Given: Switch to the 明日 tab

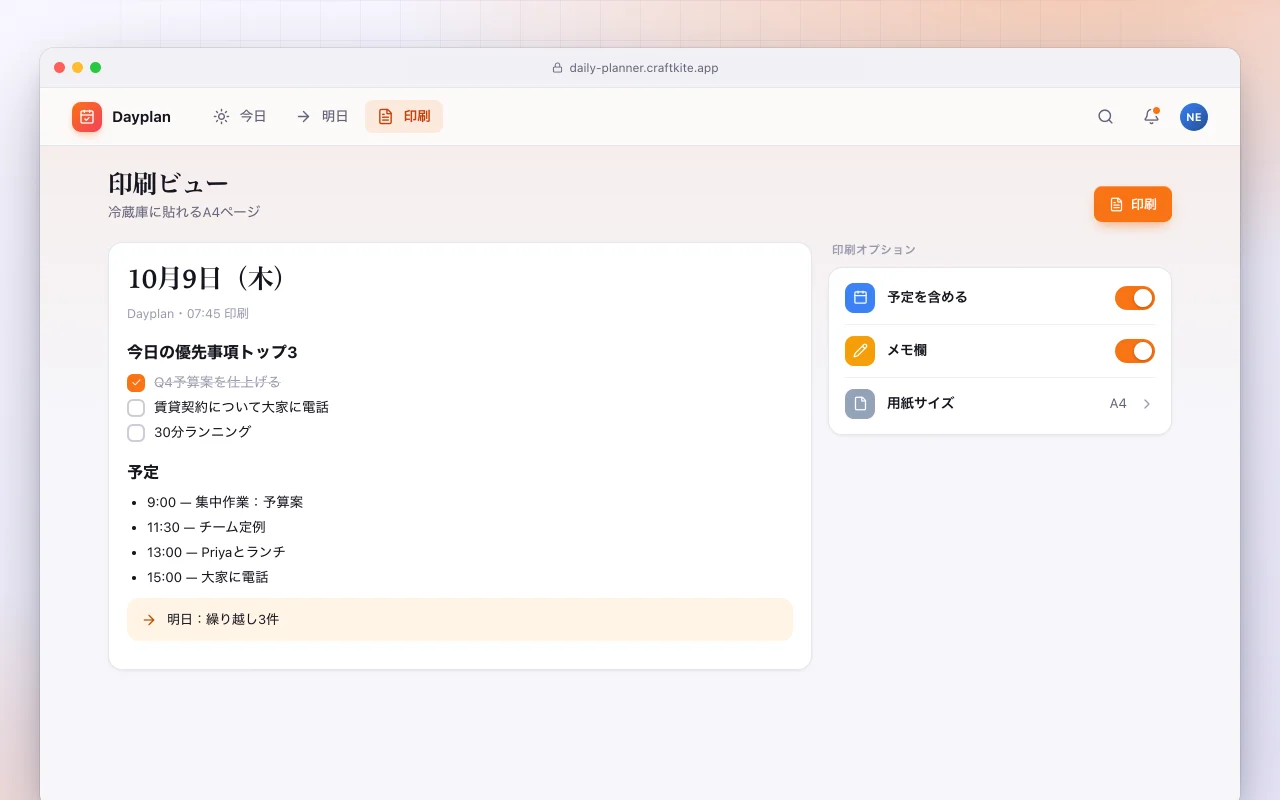Looking at the screenshot, I should [x=322, y=117].
